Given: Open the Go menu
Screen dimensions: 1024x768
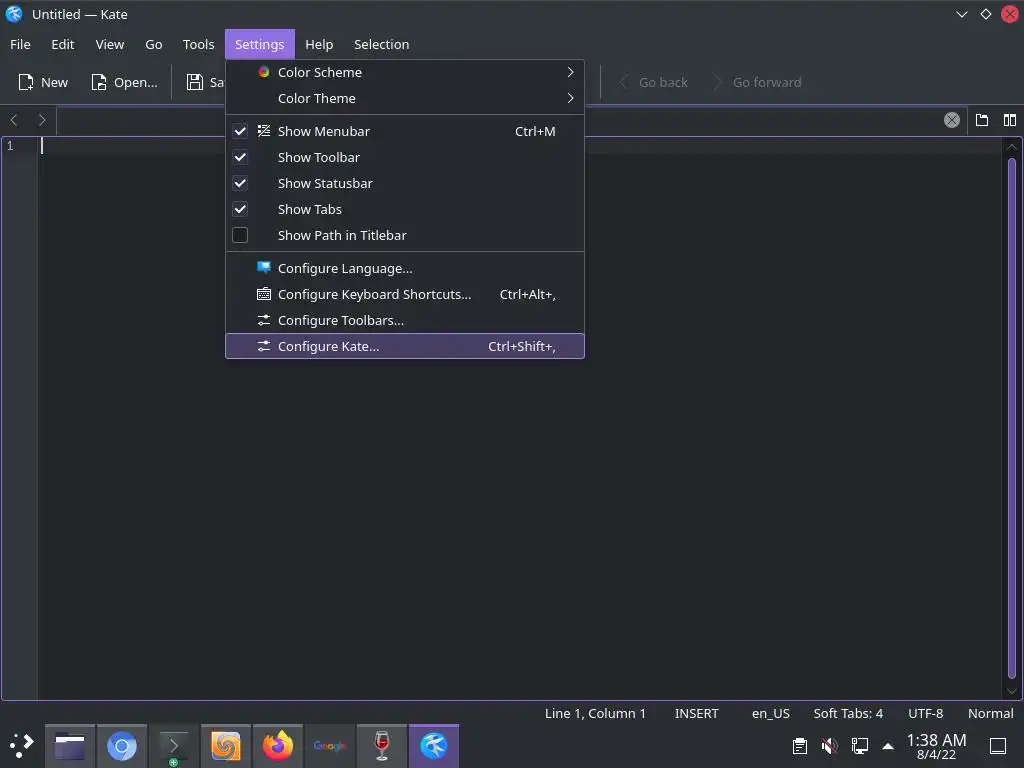Looking at the screenshot, I should point(153,44).
